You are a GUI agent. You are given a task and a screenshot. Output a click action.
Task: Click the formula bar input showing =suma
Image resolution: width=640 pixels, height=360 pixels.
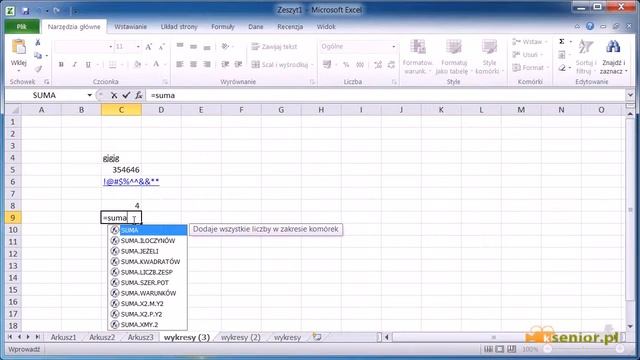[386, 95]
